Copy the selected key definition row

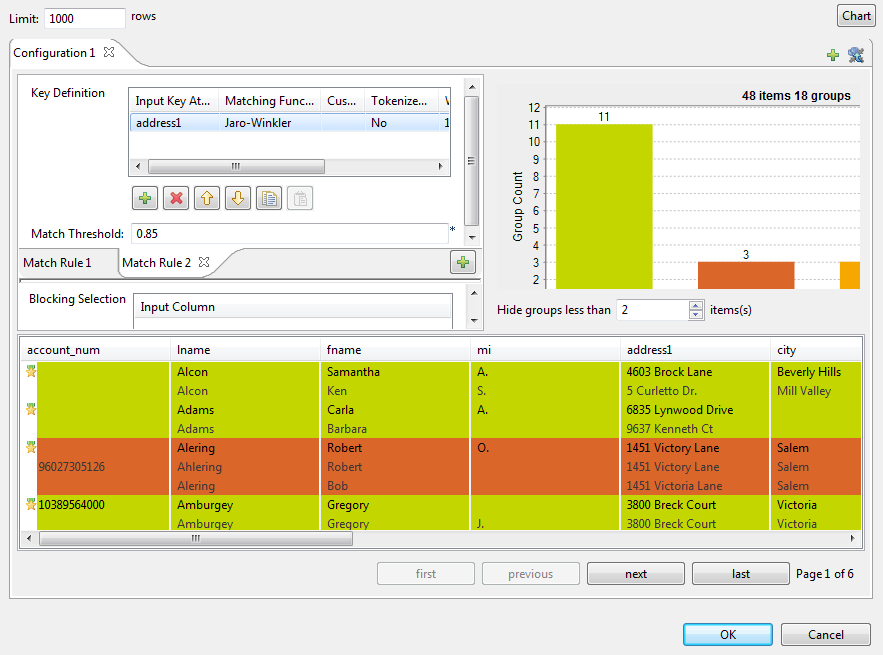(x=268, y=198)
